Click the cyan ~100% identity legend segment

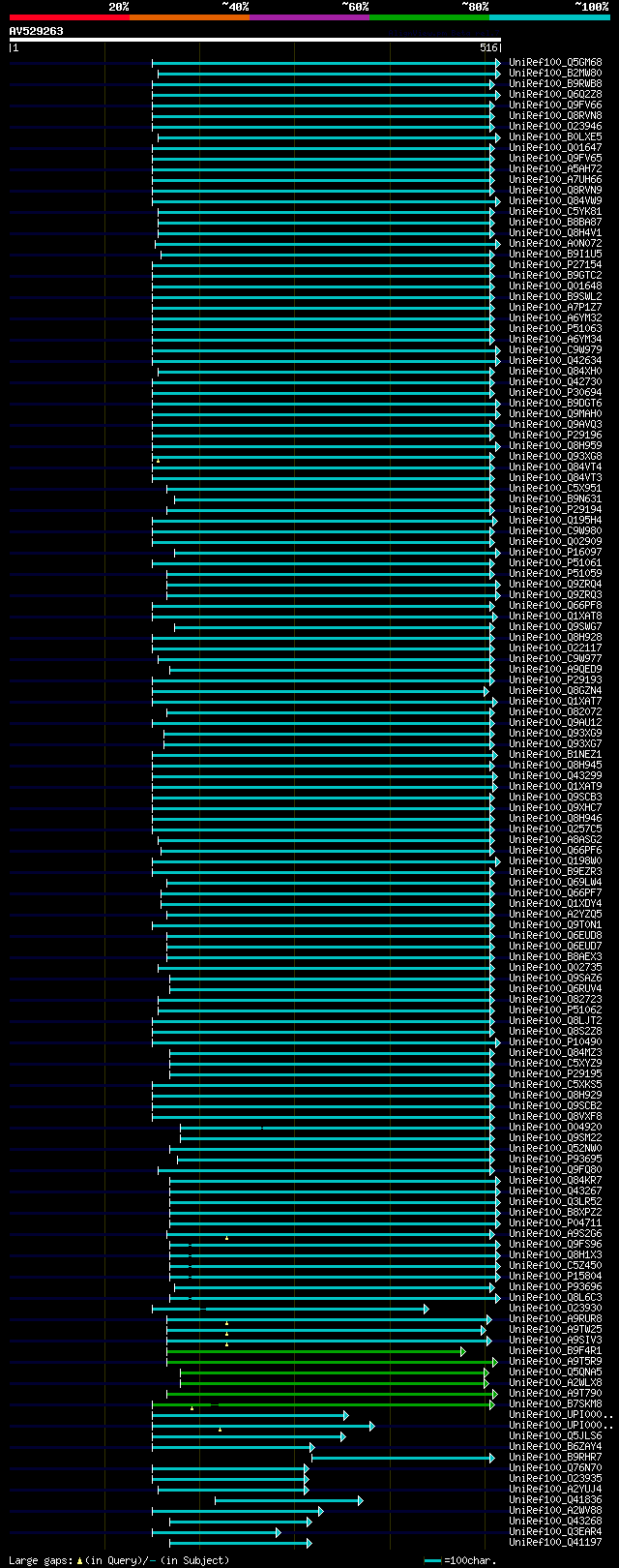(549, 17)
